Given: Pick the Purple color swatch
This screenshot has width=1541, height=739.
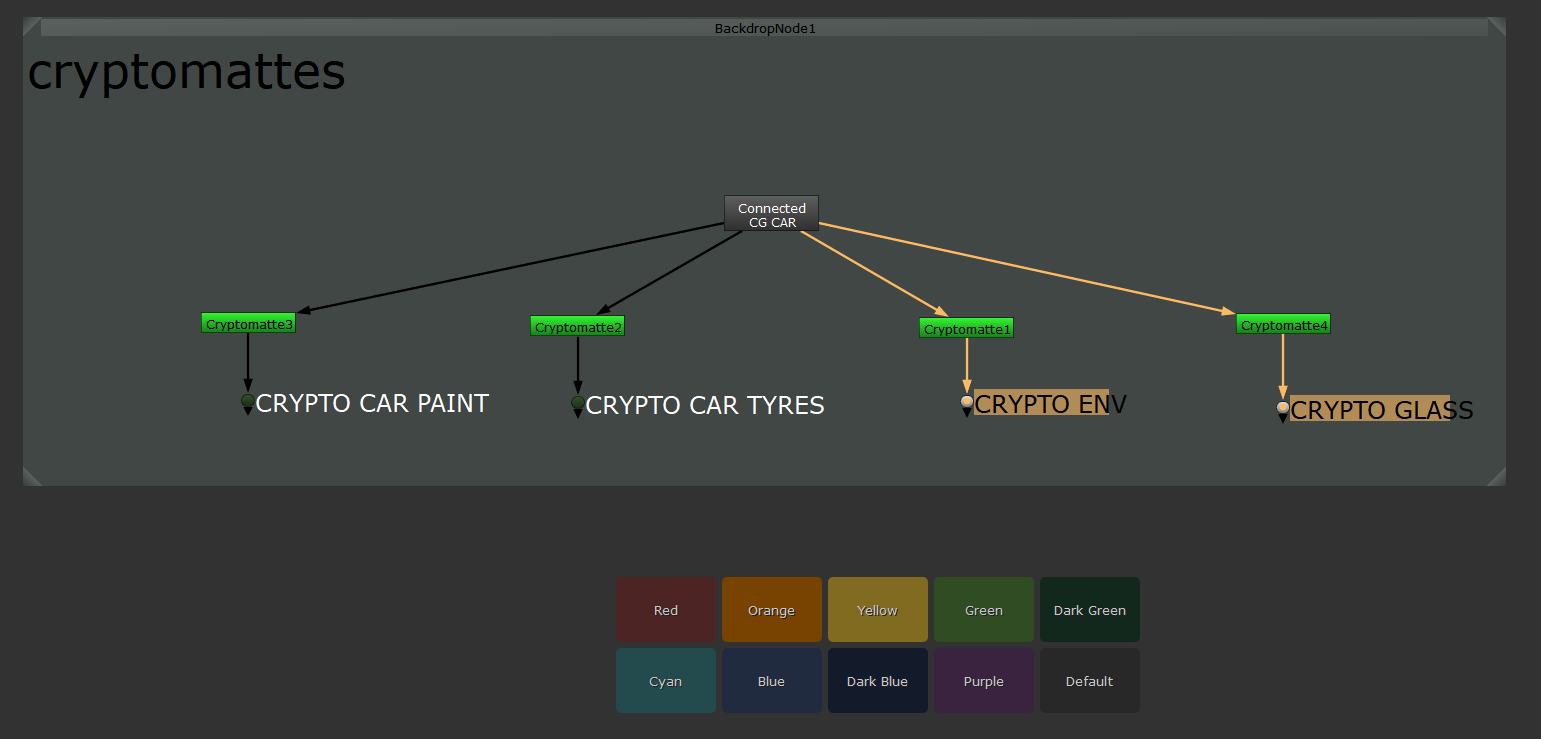Looking at the screenshot, I should pos(983,681).
